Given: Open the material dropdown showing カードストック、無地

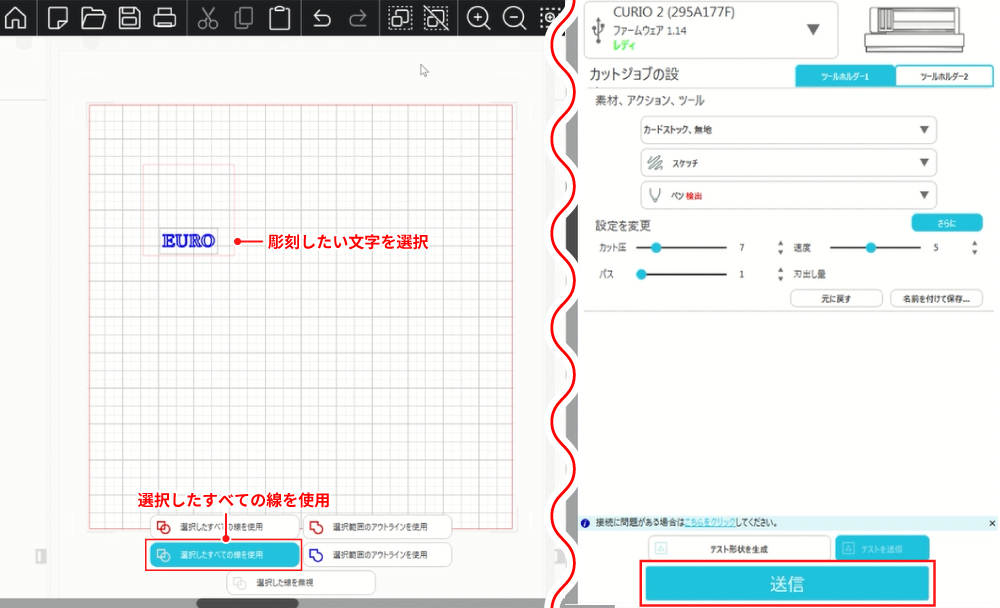Looking at the screenshot, I should point(788,129).
